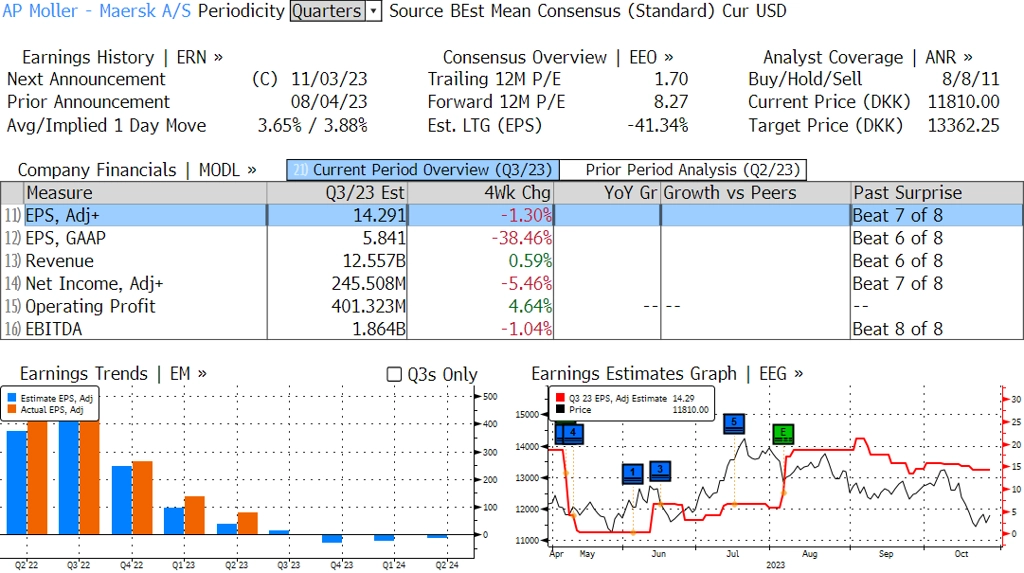Click Revenue estimate 12.557B cell

[x=337, y=261]
